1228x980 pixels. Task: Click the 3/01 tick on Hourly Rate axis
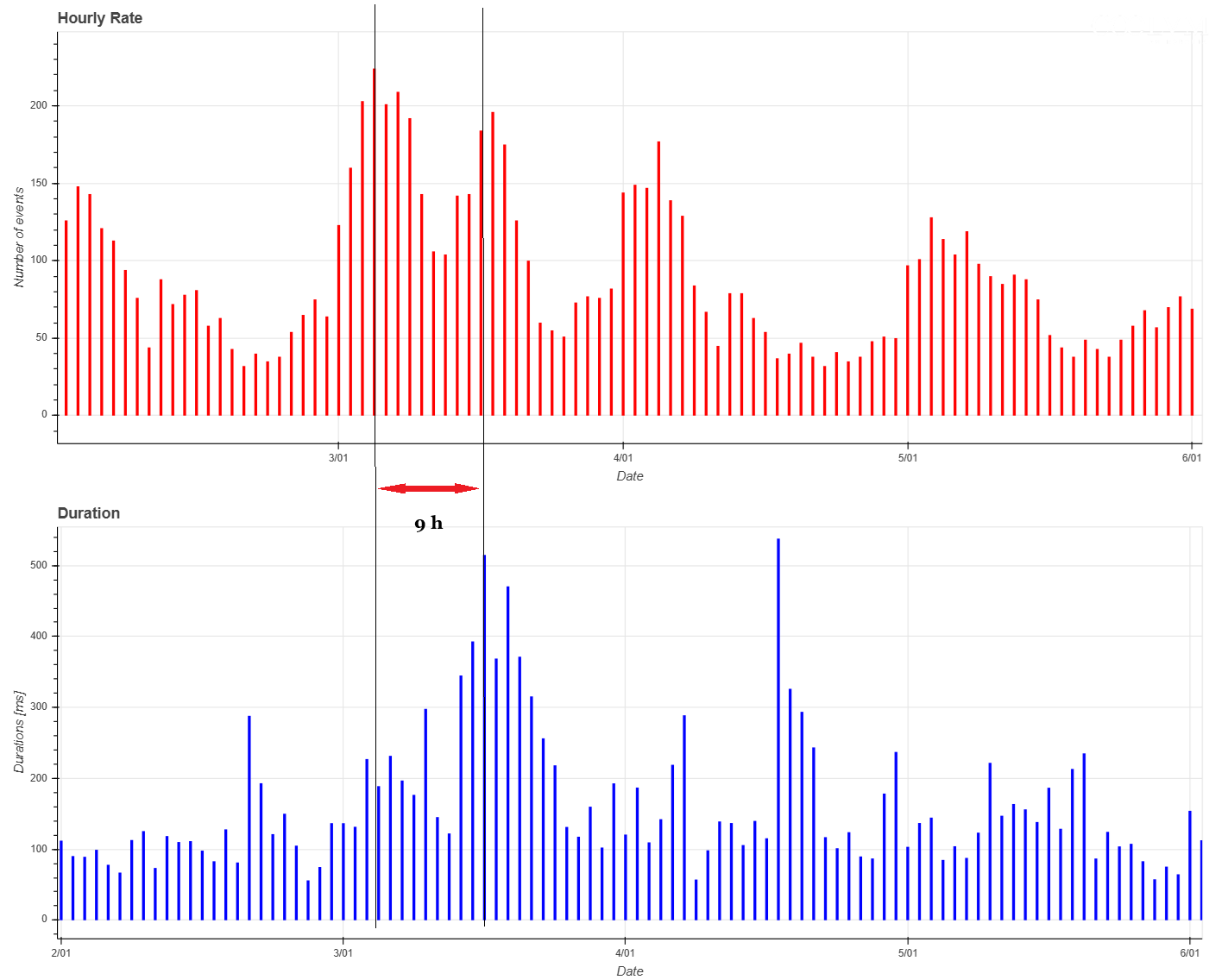coord(338,458)
